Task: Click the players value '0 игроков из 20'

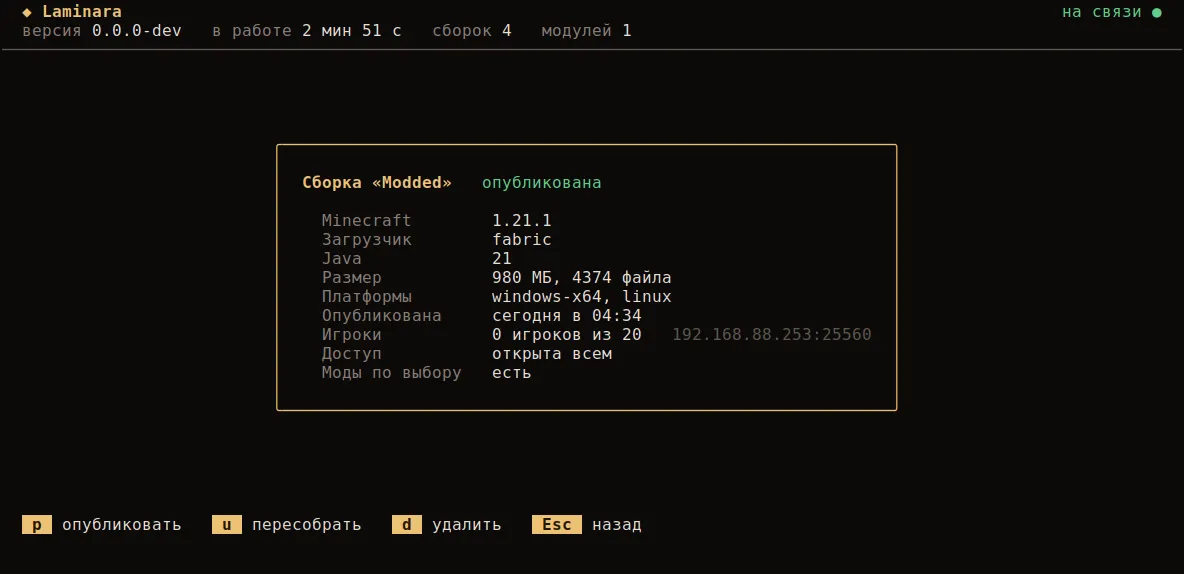Action: (x=567, y=335)
